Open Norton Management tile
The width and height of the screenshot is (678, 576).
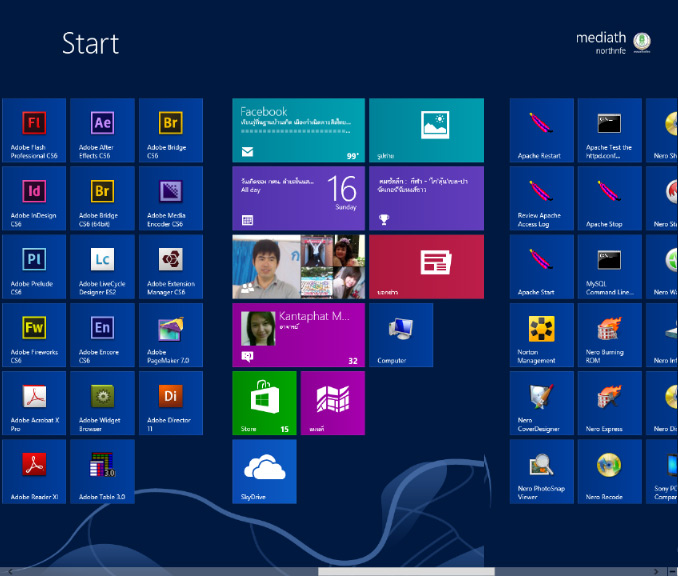point(542,335)
